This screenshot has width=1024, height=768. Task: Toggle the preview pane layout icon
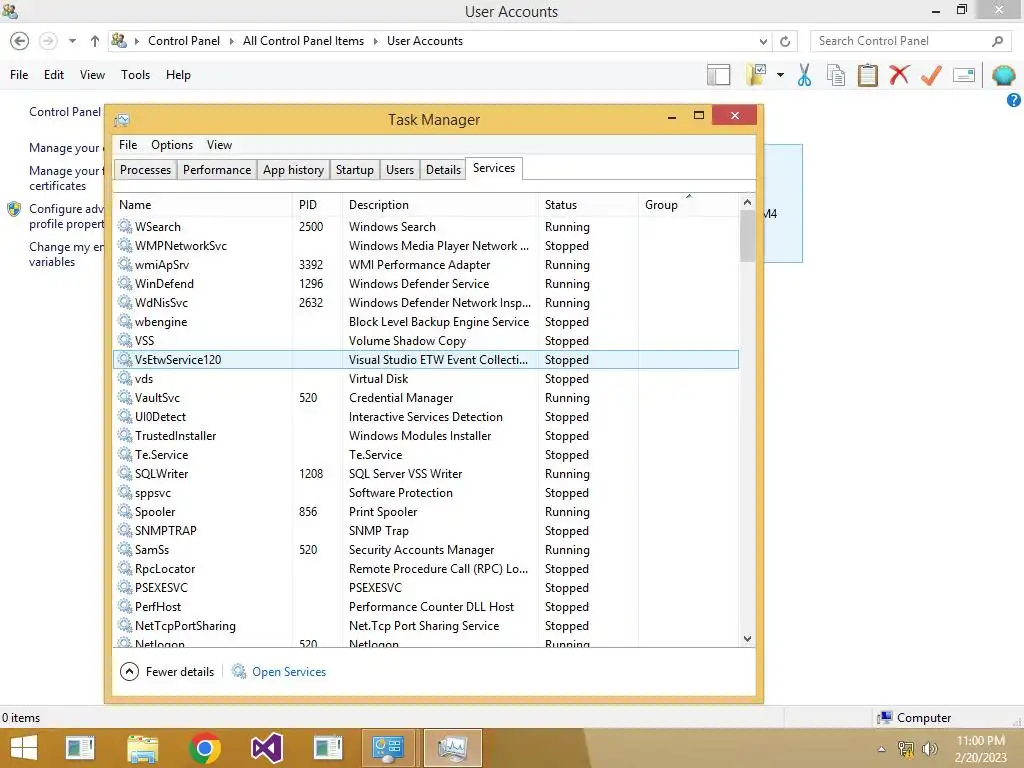(x=718, y=75)
